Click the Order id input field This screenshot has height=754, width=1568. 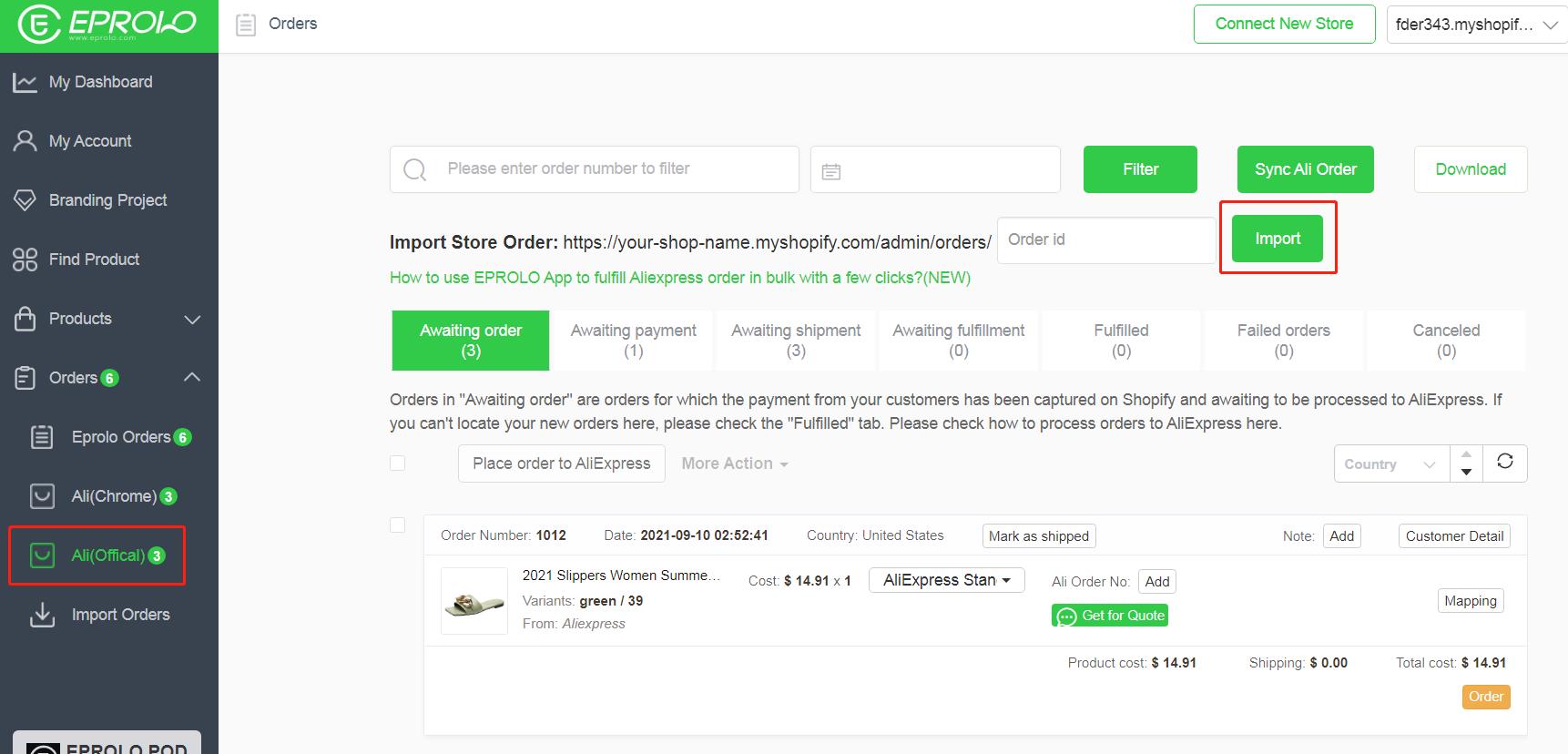click(1105, 239)
